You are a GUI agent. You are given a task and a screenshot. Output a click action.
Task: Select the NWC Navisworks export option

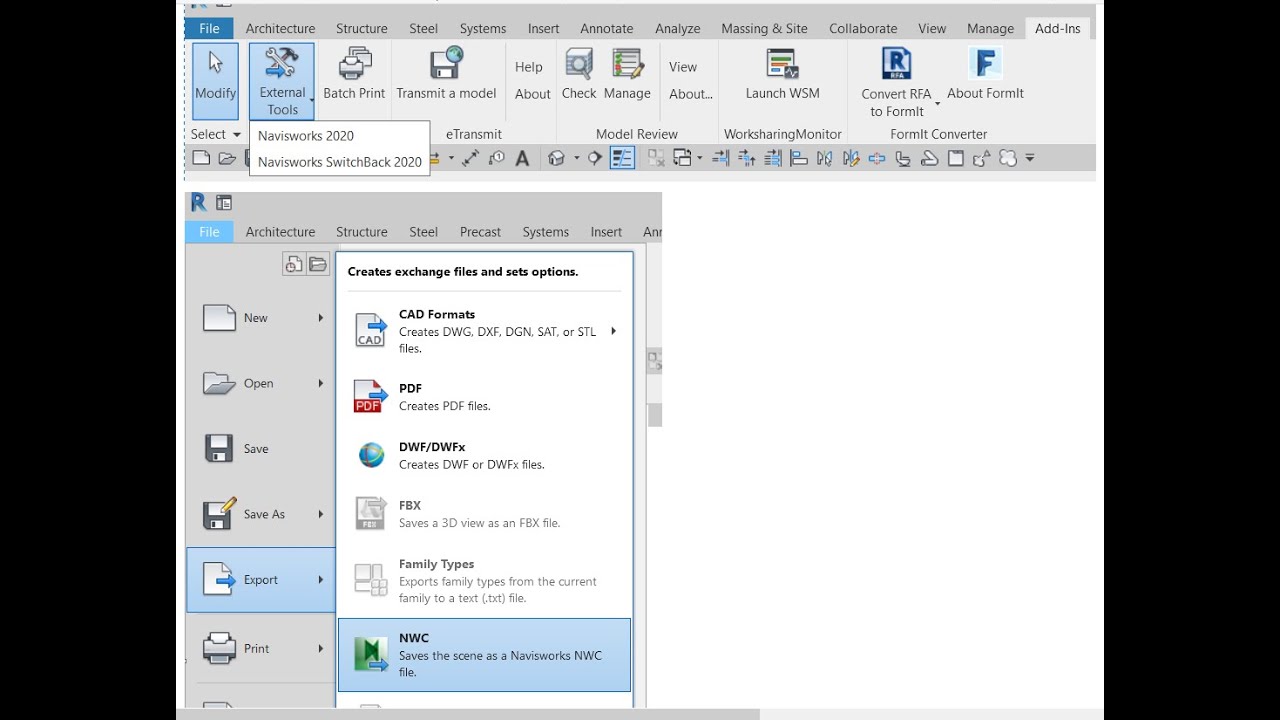[485, 655]
